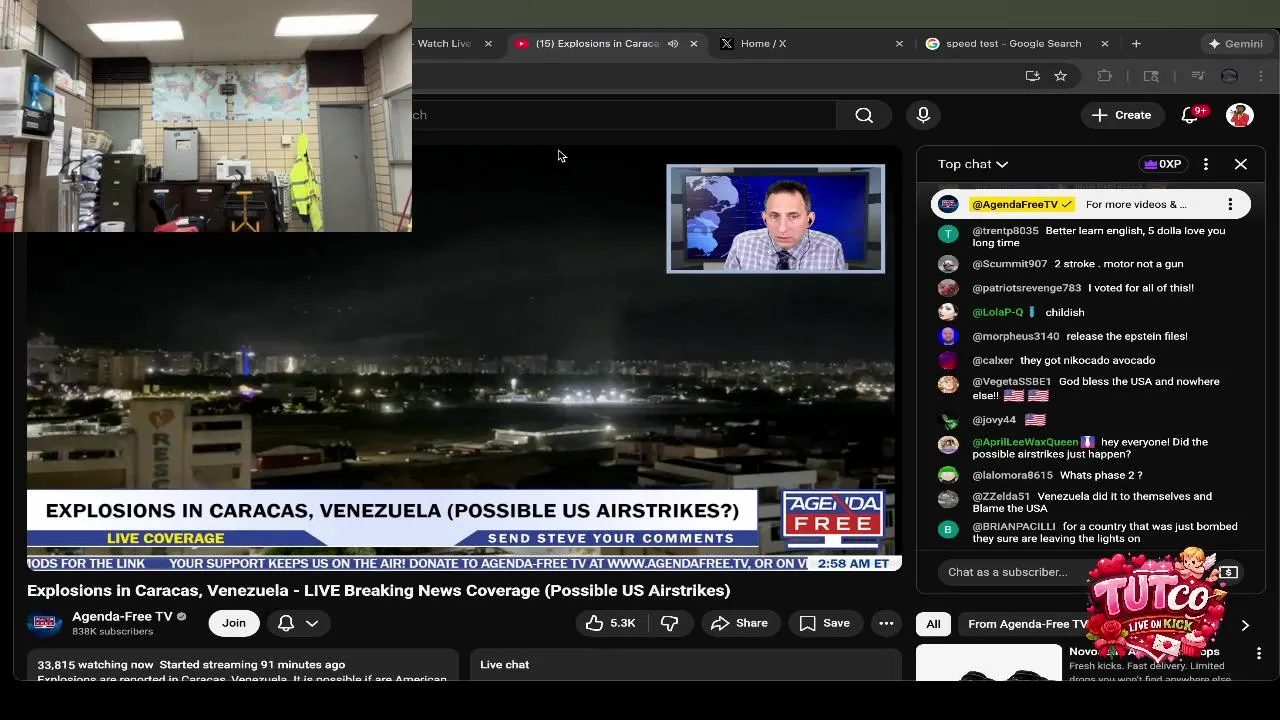The height and width of the screenshot is (720, 1280).
Task: Select the From Agenda-Free TV chip
Action: [x=1028, y=624]
